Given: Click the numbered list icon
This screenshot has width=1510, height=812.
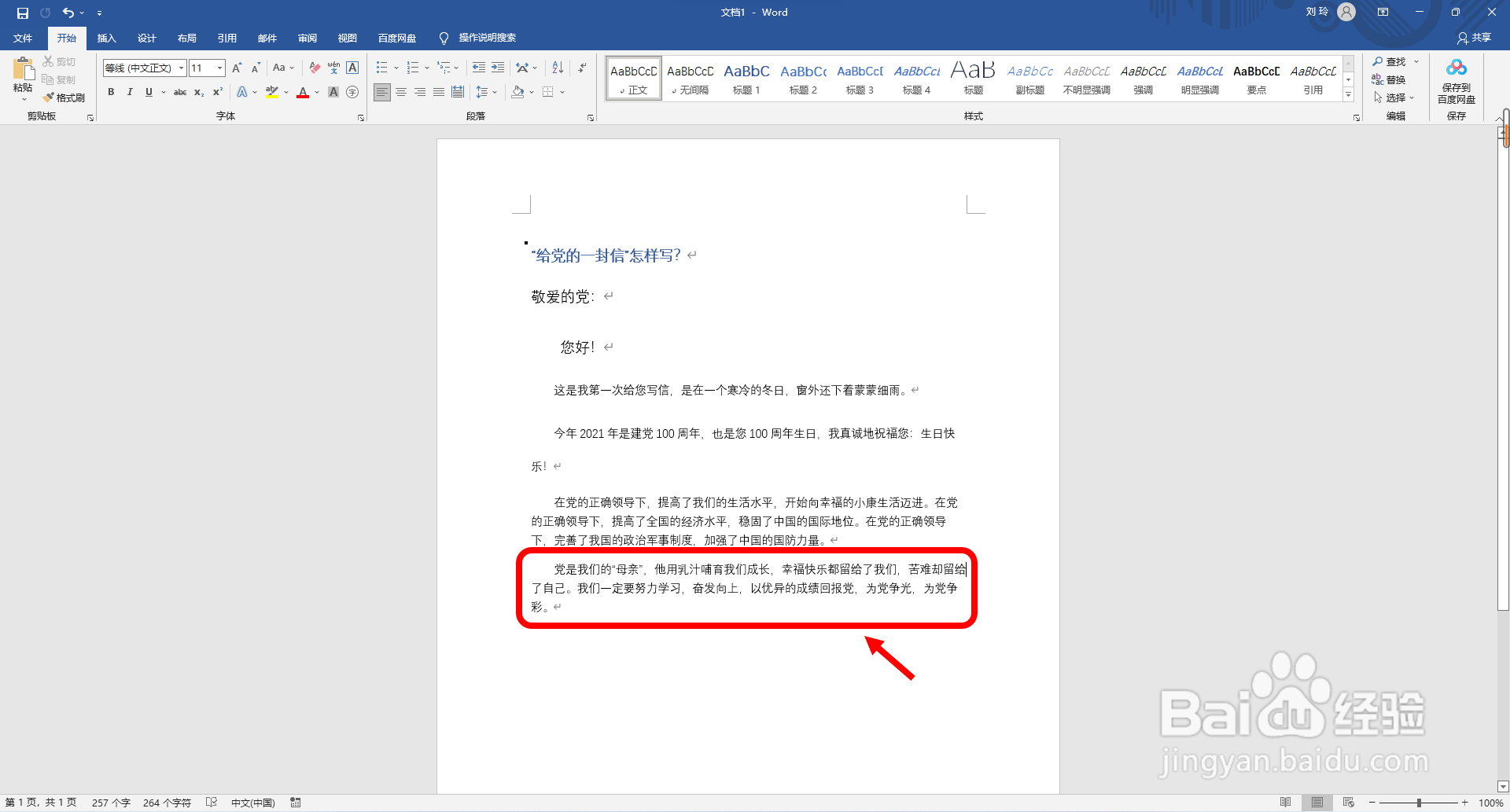Looking at the screenshot, I should pos(413,68).
